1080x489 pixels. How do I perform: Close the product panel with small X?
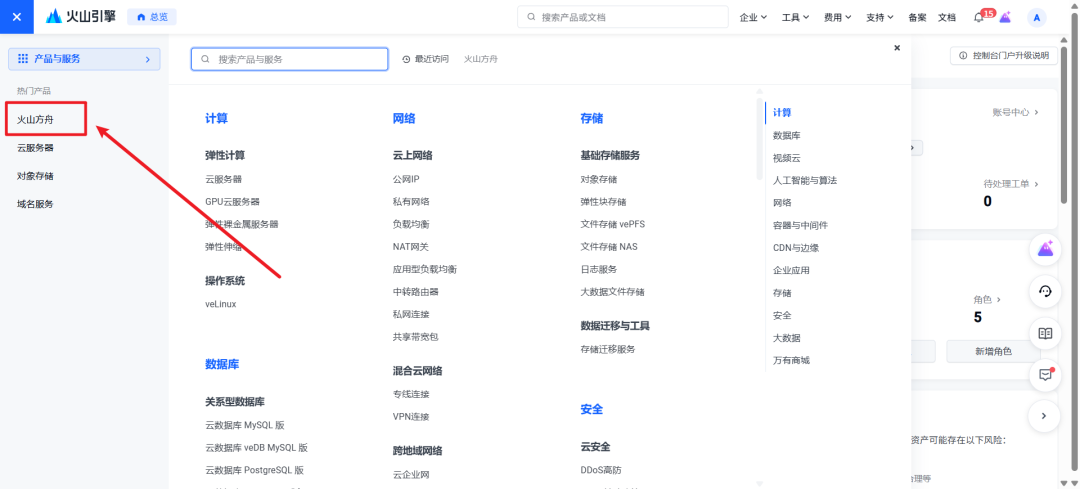(x=897, y=48)
